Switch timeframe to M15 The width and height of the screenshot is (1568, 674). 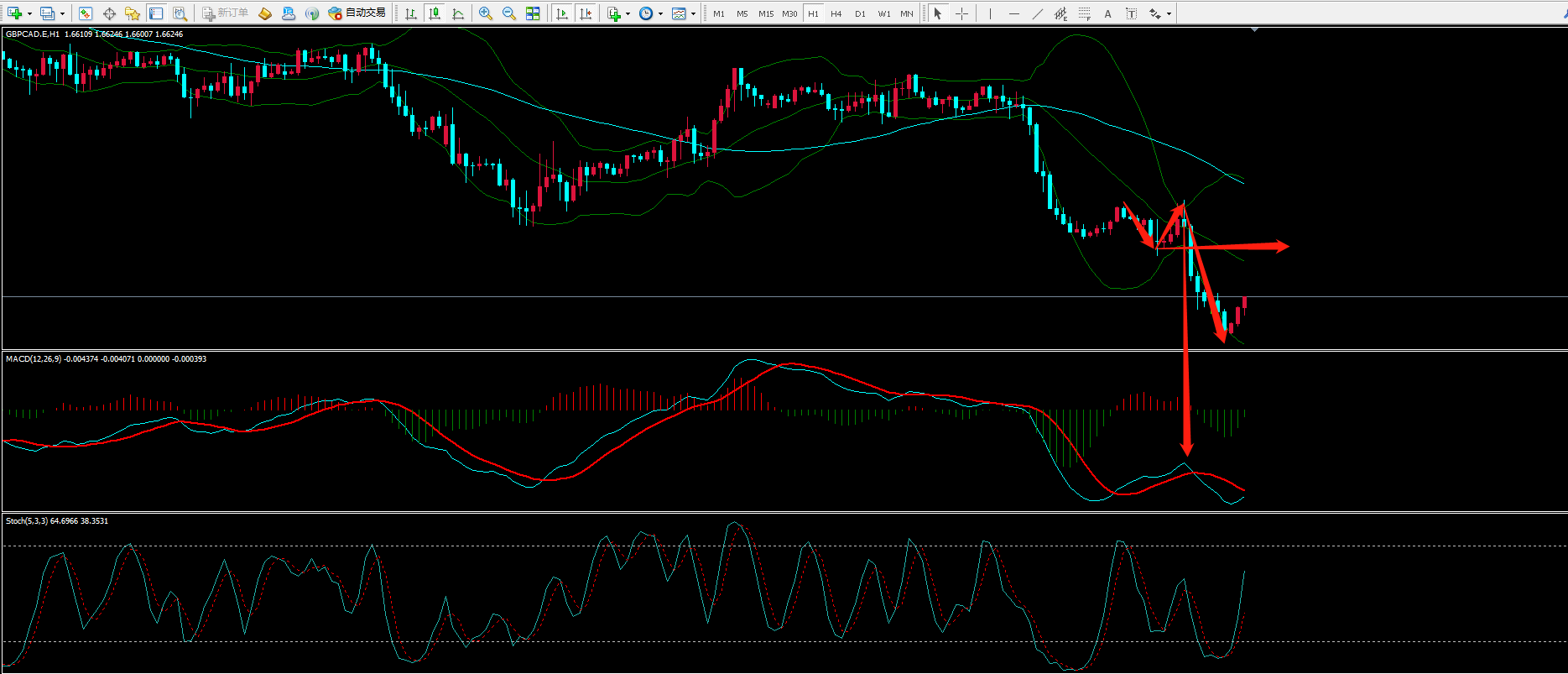765,13
